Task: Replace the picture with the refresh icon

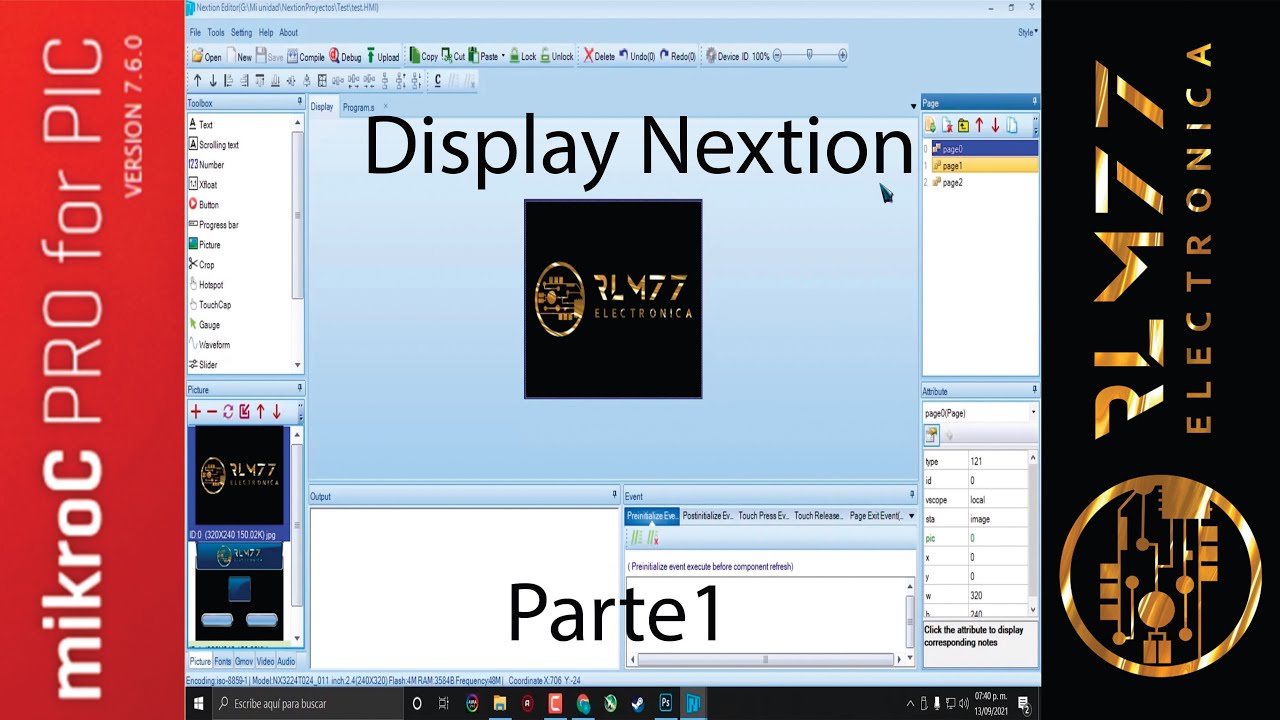Action: pos(228,412)
